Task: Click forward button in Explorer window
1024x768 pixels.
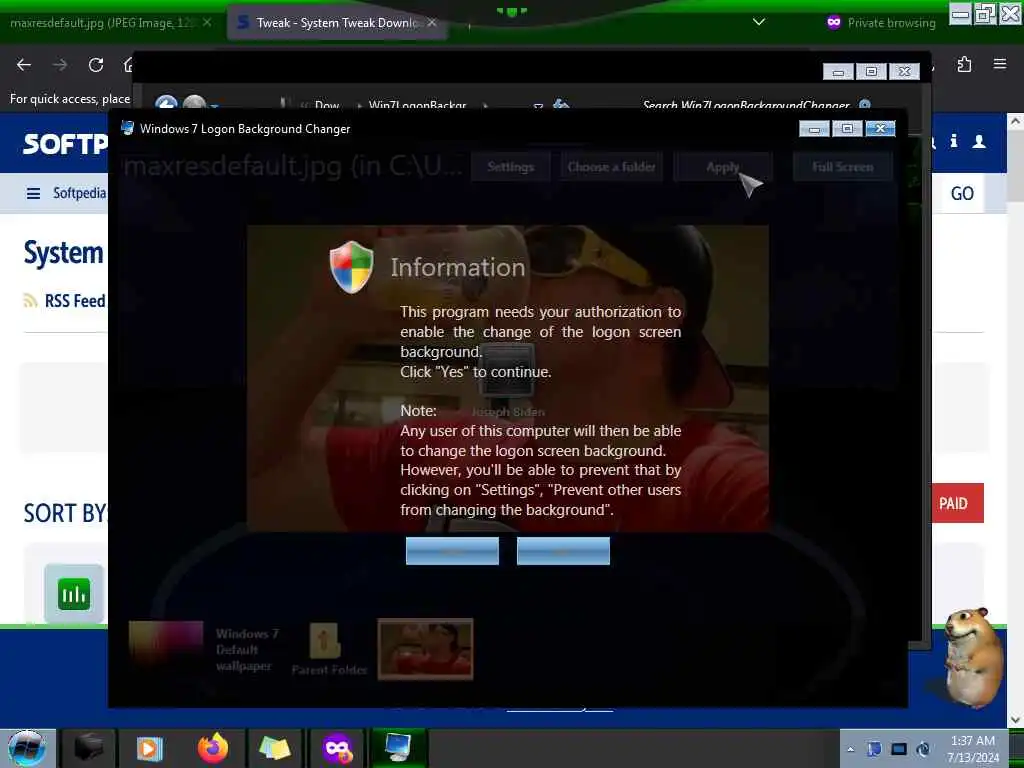Action: click(x=194, y=103)
